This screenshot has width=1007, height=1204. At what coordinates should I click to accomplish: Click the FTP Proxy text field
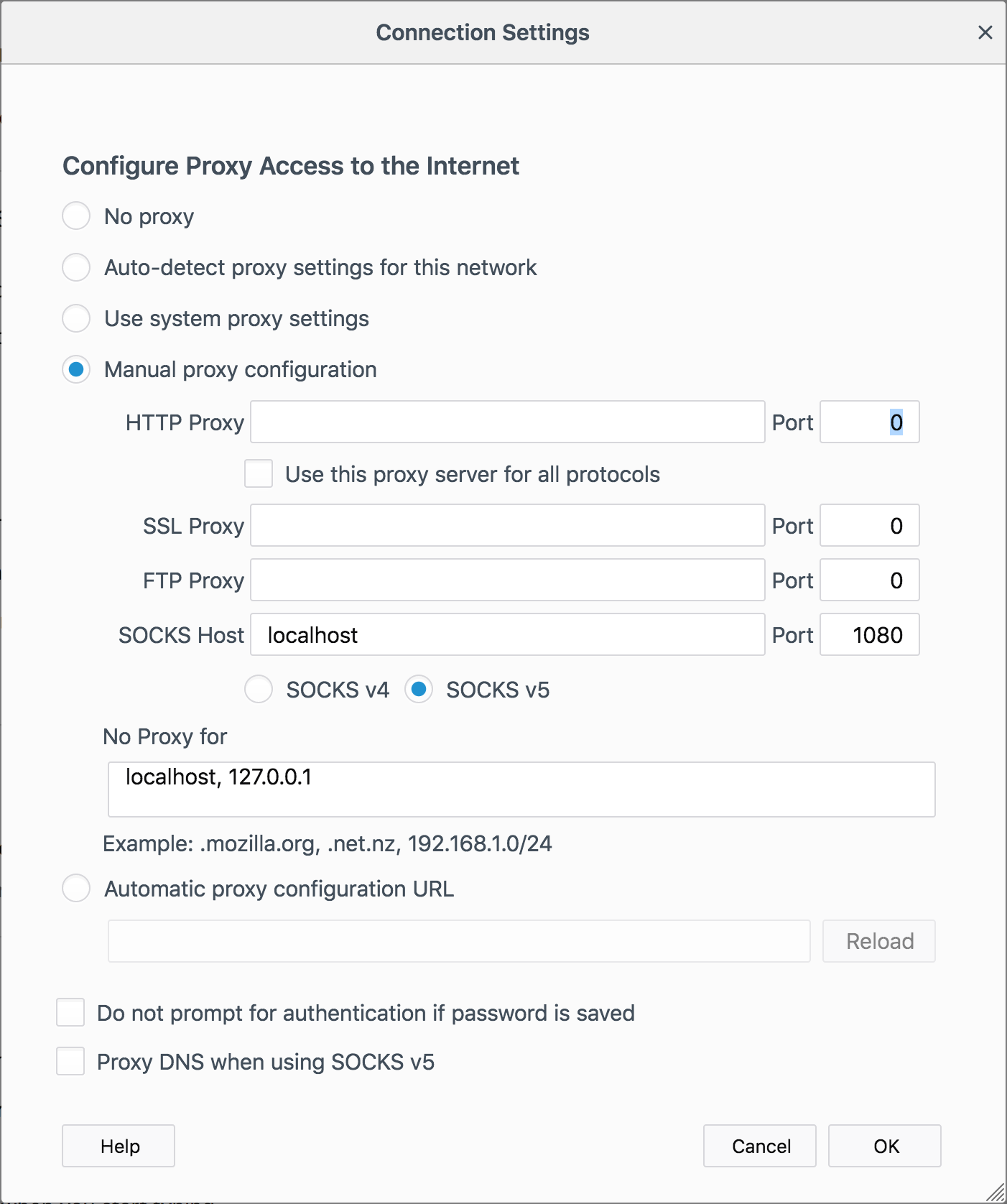coord(507,580)
